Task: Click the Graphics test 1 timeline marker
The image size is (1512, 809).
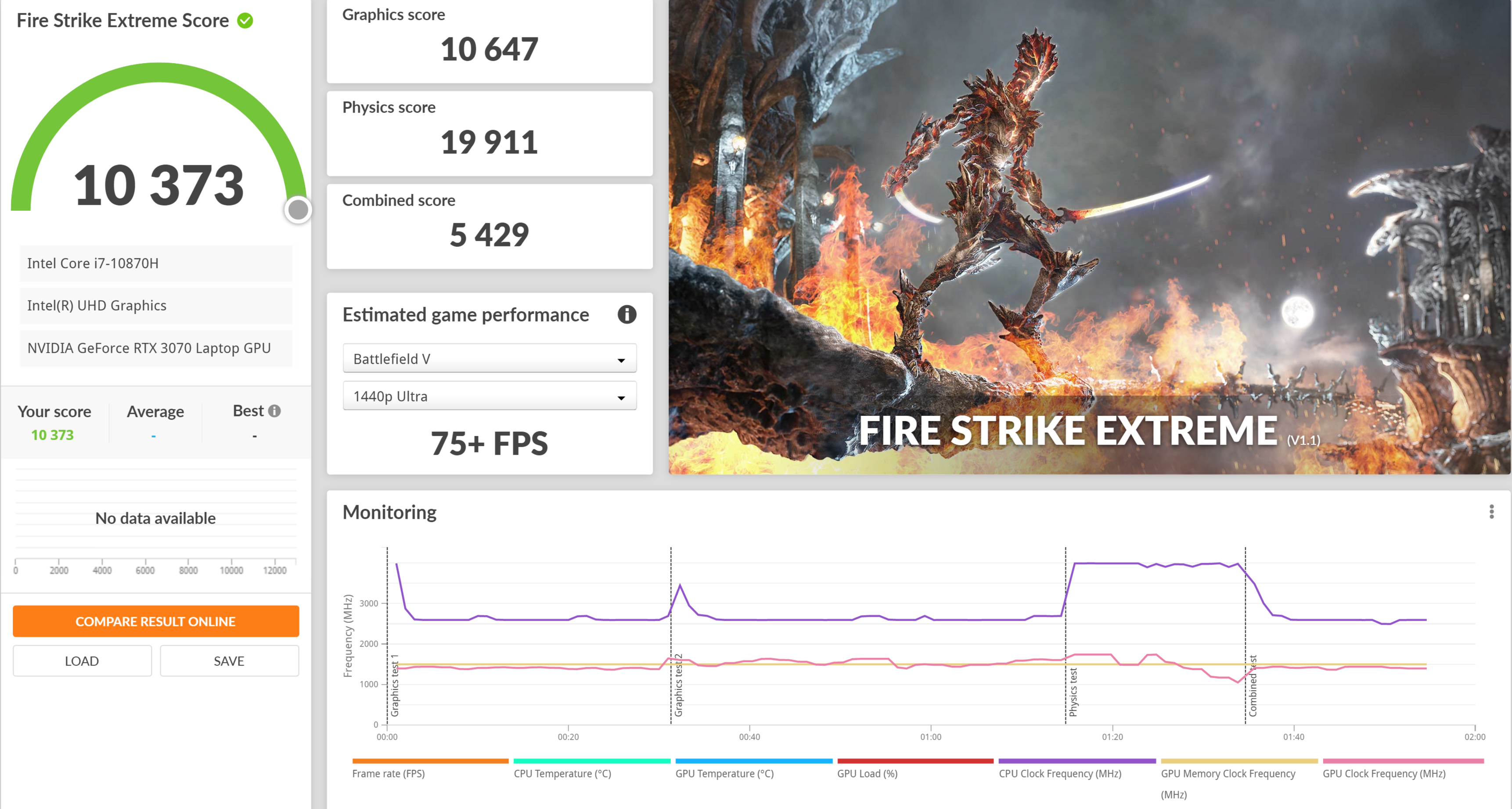Action: click(x=395, y=685)
